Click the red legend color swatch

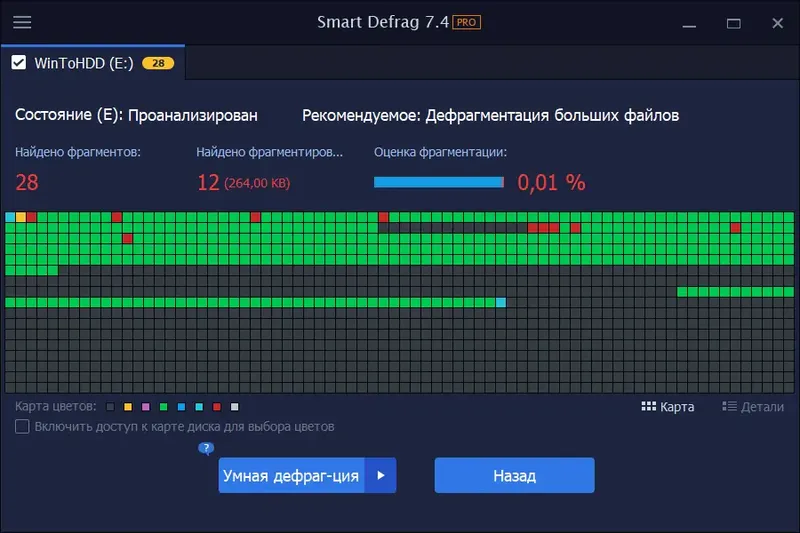pyautogui.click(x=217, y=407)
